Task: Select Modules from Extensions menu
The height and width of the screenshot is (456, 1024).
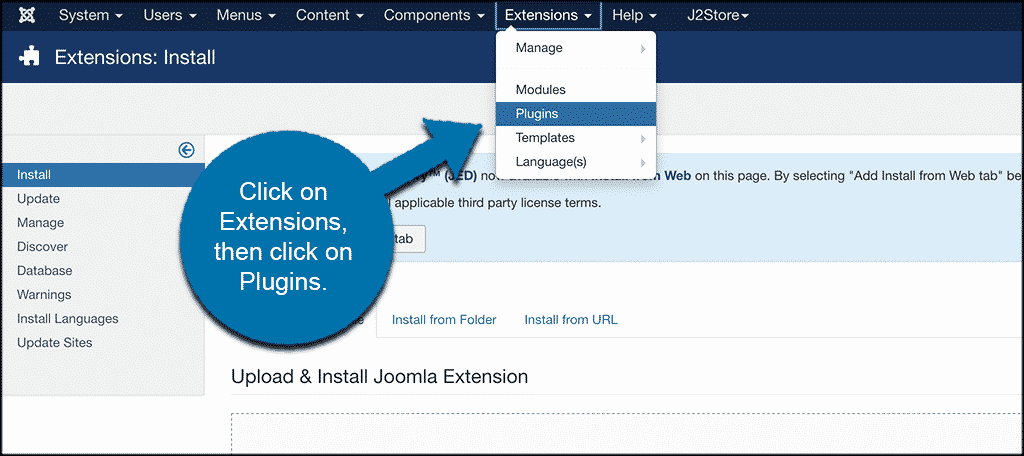Action: coord(576,90)
